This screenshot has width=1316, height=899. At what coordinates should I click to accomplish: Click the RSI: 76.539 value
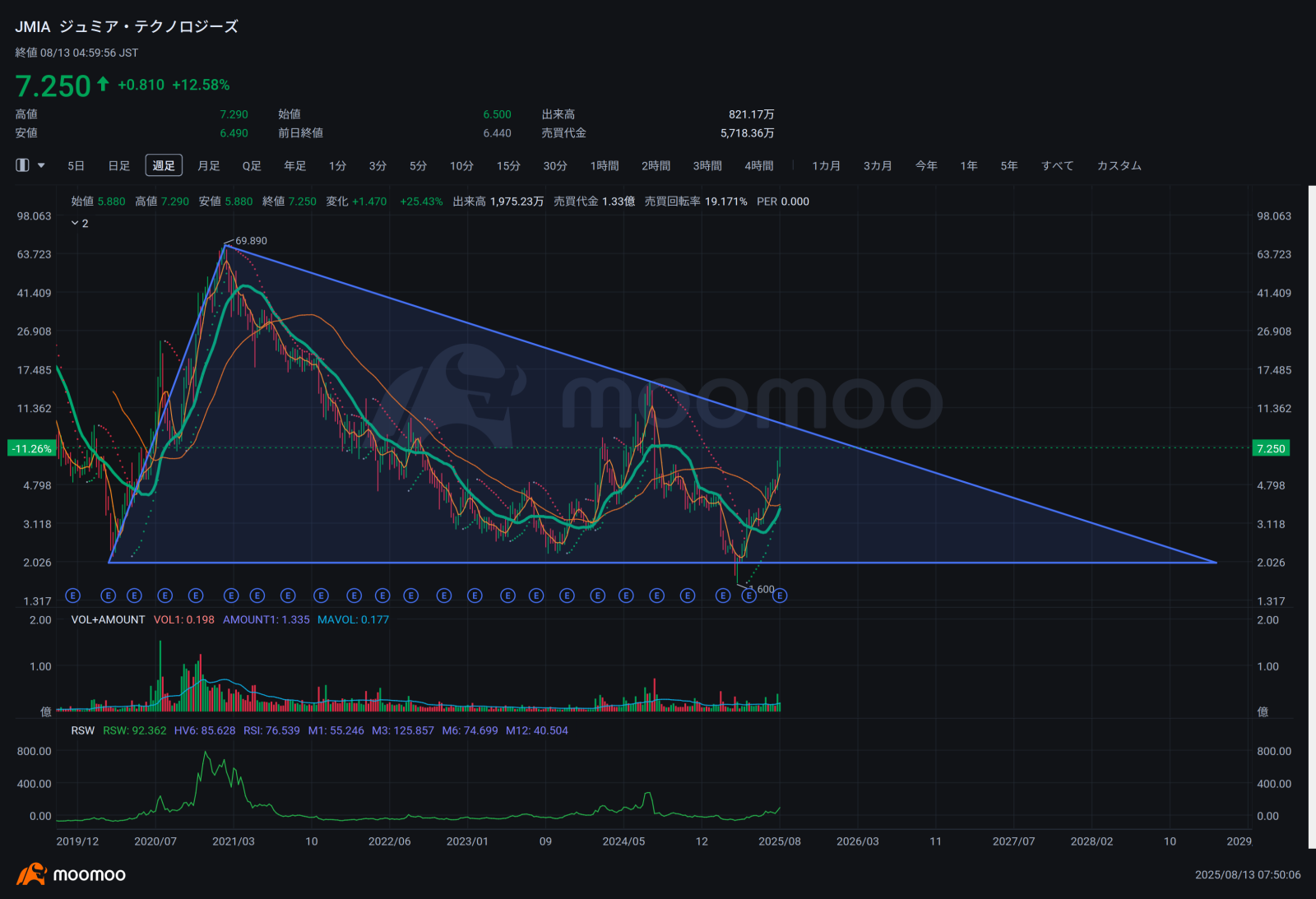271,730
